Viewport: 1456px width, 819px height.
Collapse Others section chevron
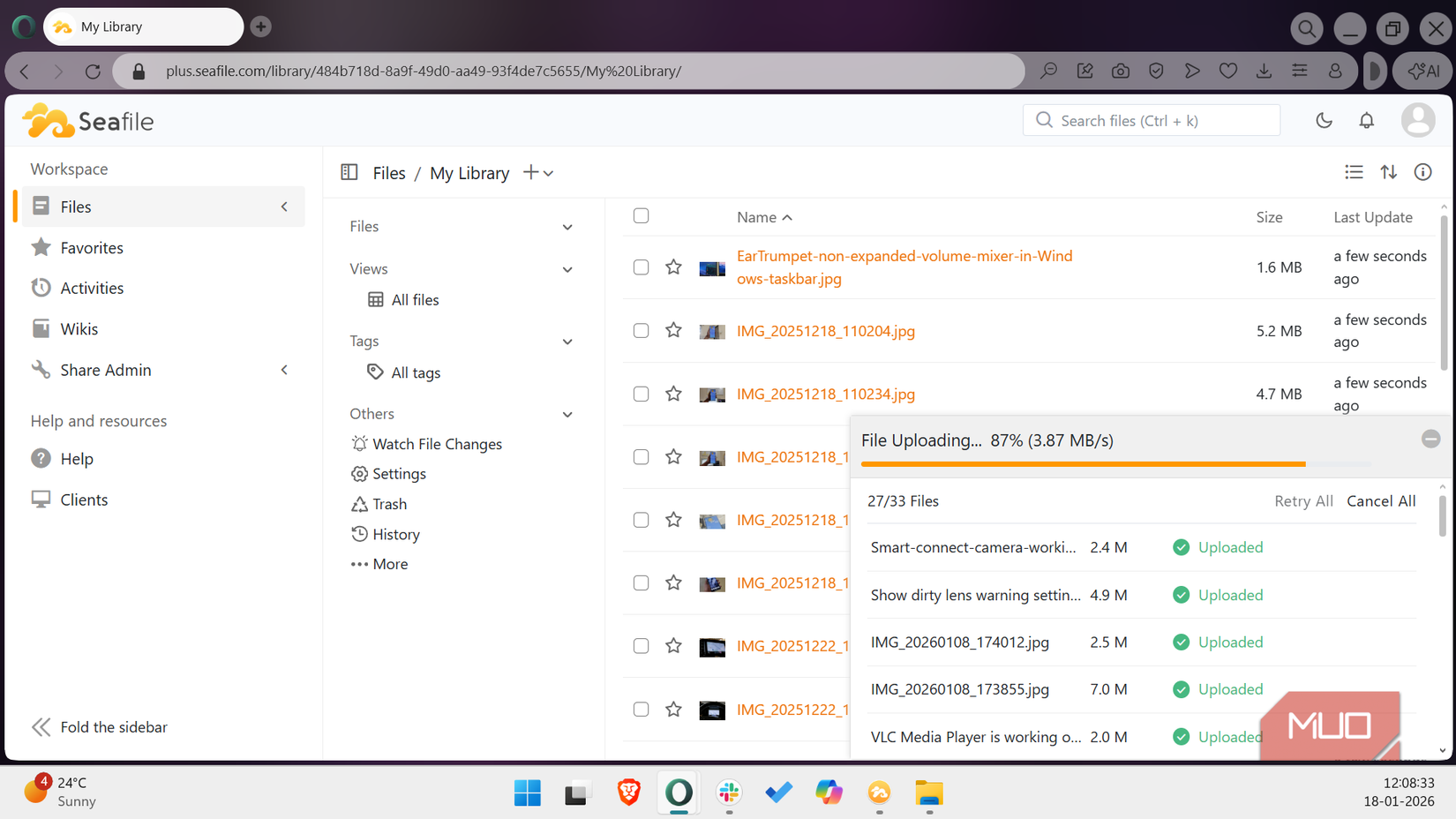tap(567, 414)
